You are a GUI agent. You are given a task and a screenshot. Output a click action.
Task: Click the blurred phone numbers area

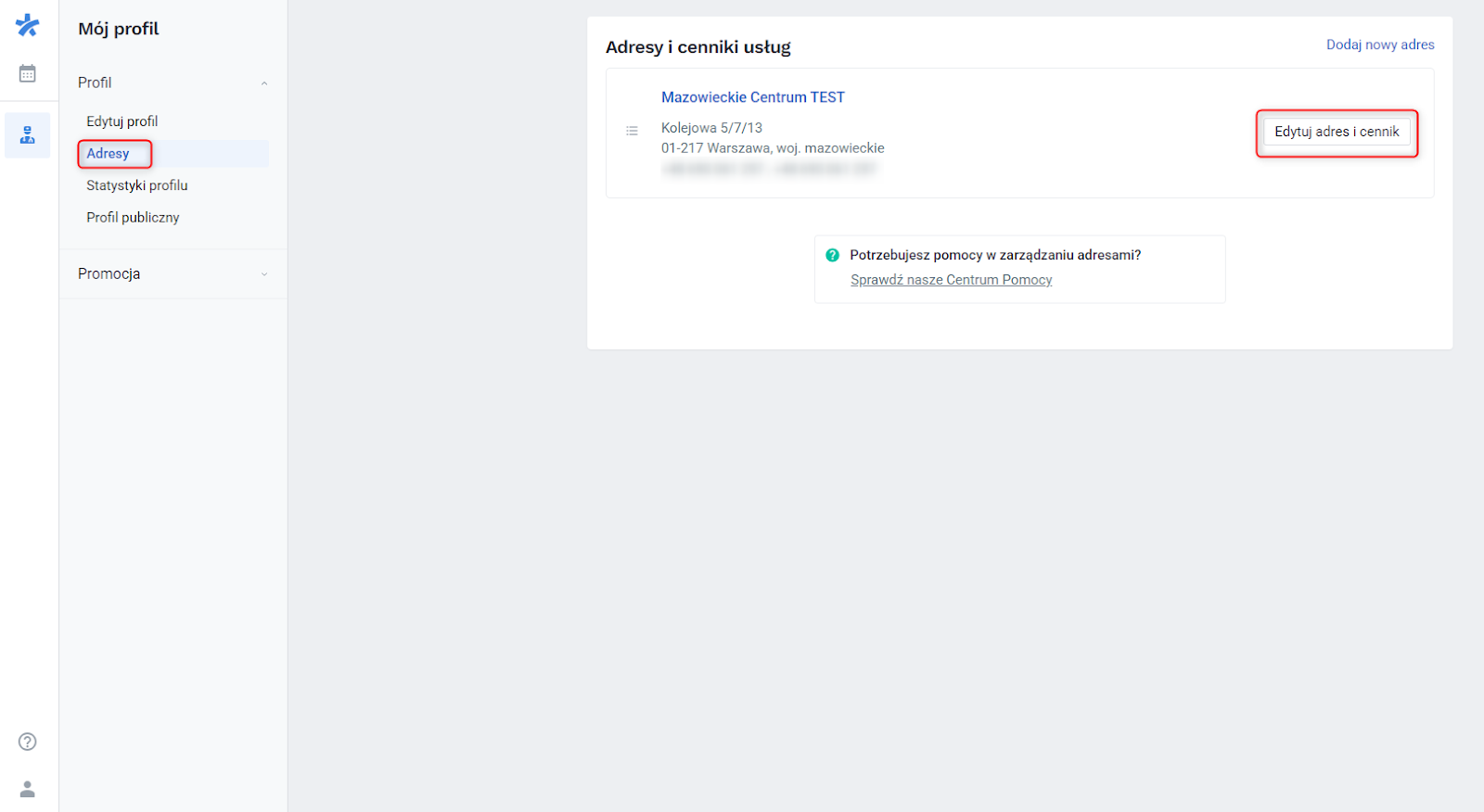click(770, 169)
